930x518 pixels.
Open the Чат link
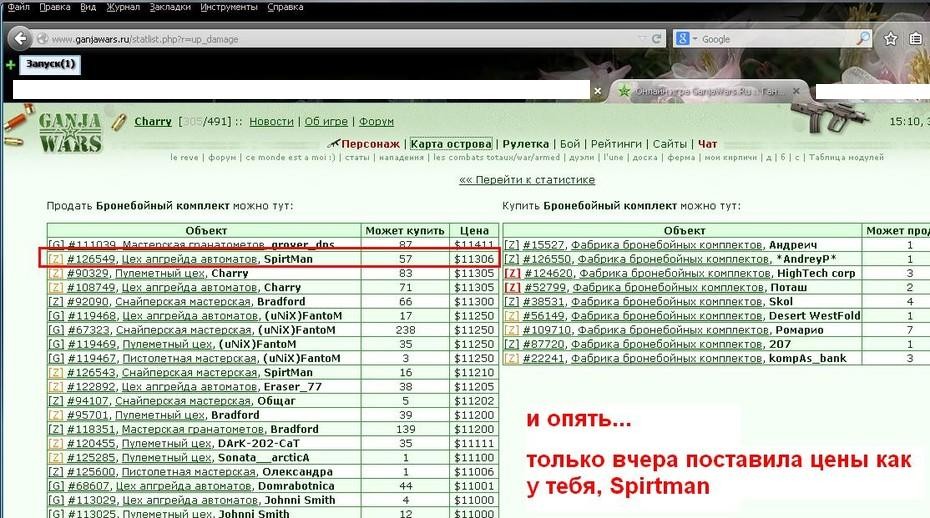pyautogui.click(x=708, y=144)
